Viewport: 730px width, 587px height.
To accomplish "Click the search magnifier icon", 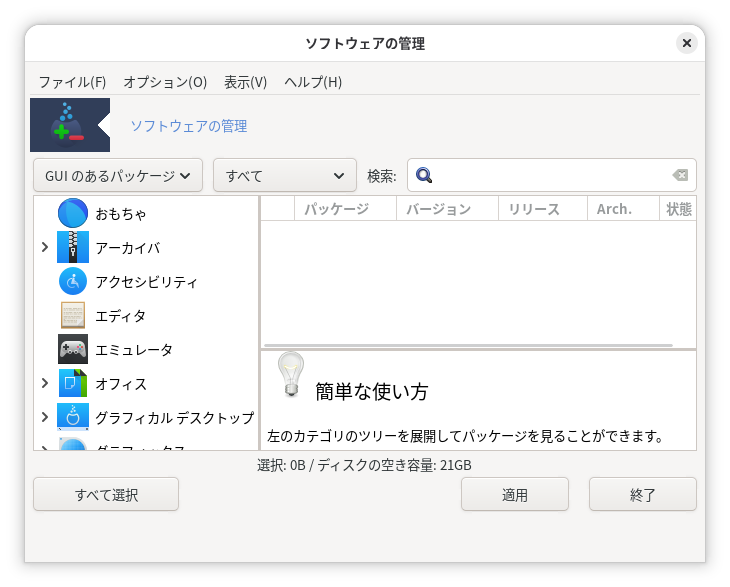I will [424, 175].
